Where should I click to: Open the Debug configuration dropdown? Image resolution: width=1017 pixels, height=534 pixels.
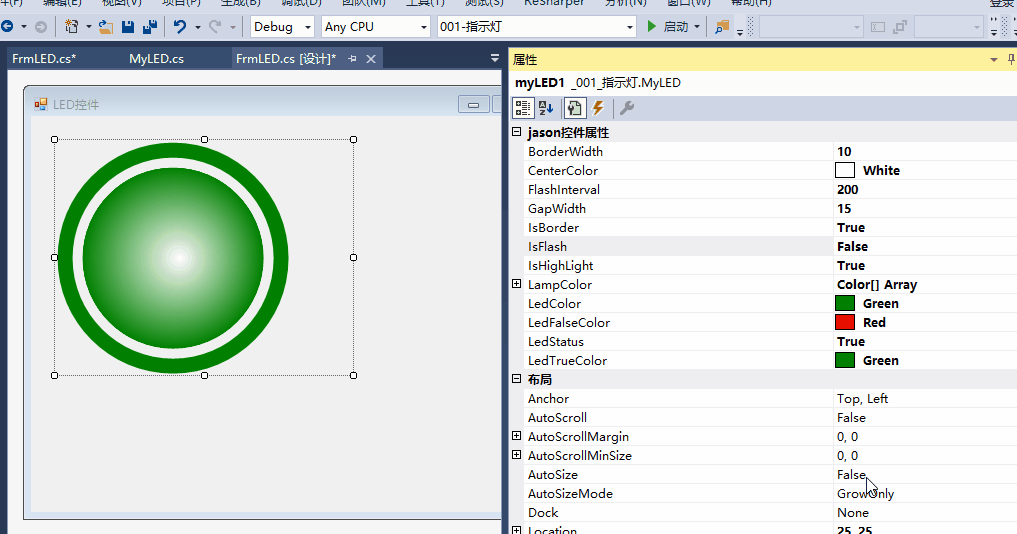(x=308, y=27)
